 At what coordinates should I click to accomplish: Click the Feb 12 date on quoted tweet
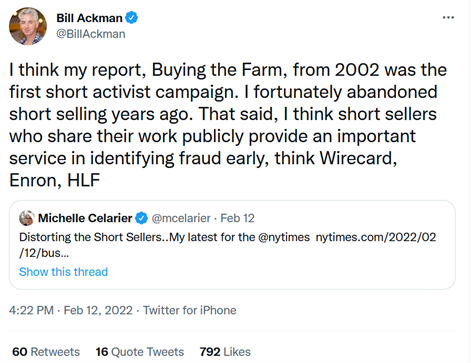point(237,218)
